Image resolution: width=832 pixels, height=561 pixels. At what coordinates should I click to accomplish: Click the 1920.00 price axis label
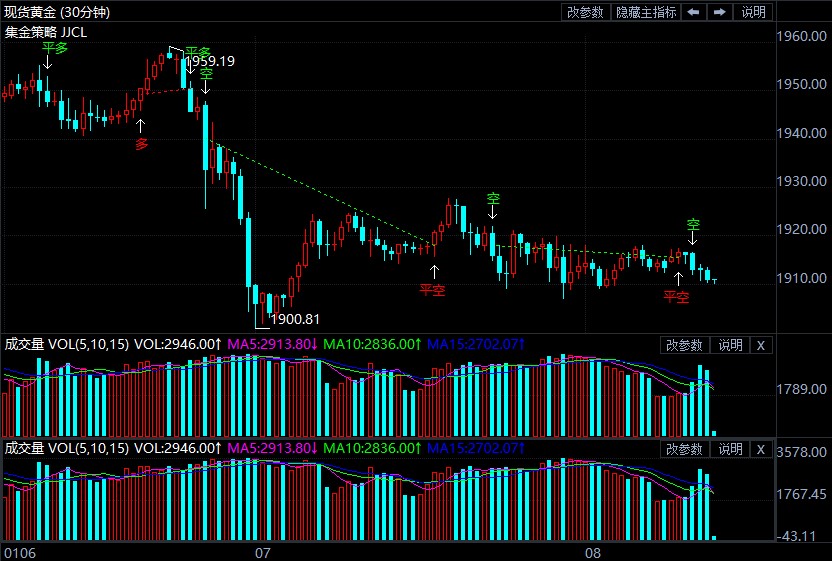tap(801, 229)
